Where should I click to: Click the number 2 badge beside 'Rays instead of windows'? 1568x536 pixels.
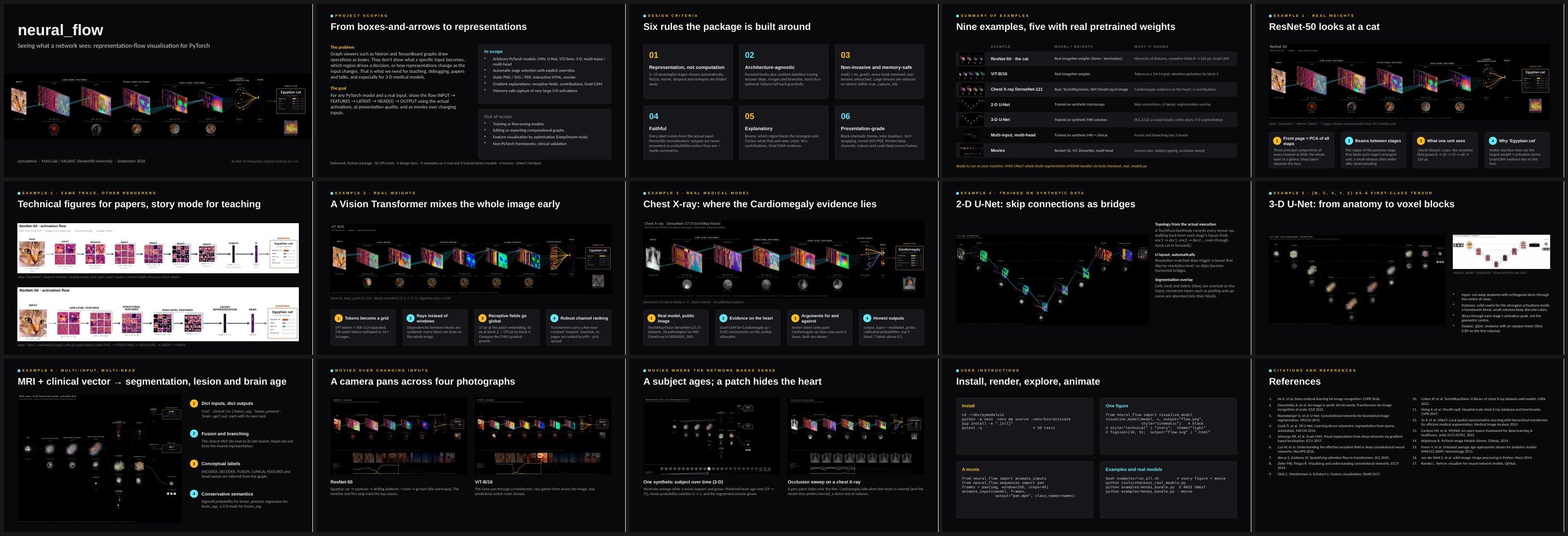(410, 318)
